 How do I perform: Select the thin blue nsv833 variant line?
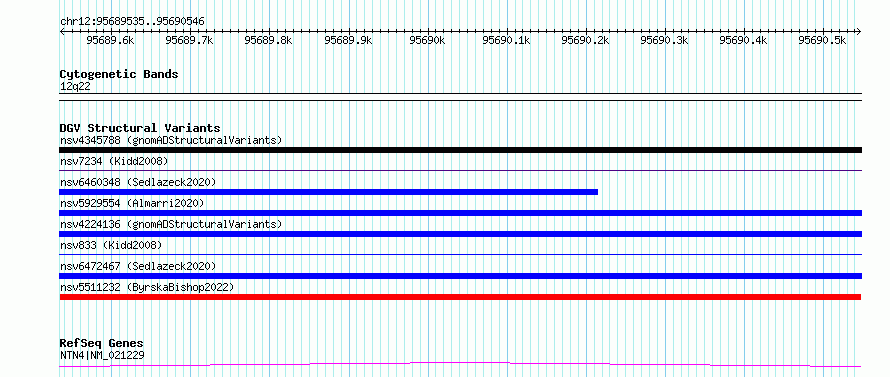pos(460,254)
